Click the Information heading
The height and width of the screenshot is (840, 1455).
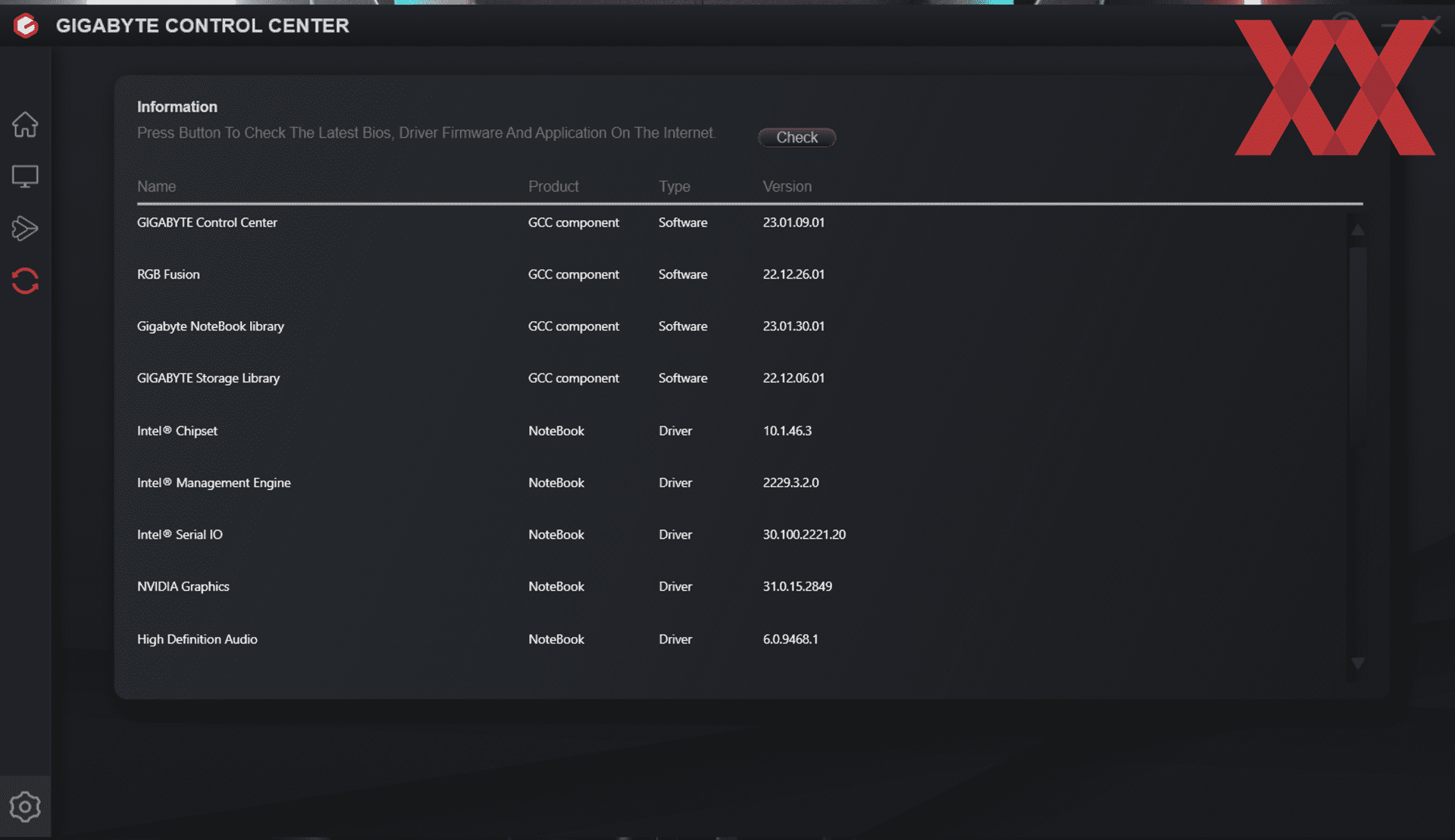[x=177, y=107]
